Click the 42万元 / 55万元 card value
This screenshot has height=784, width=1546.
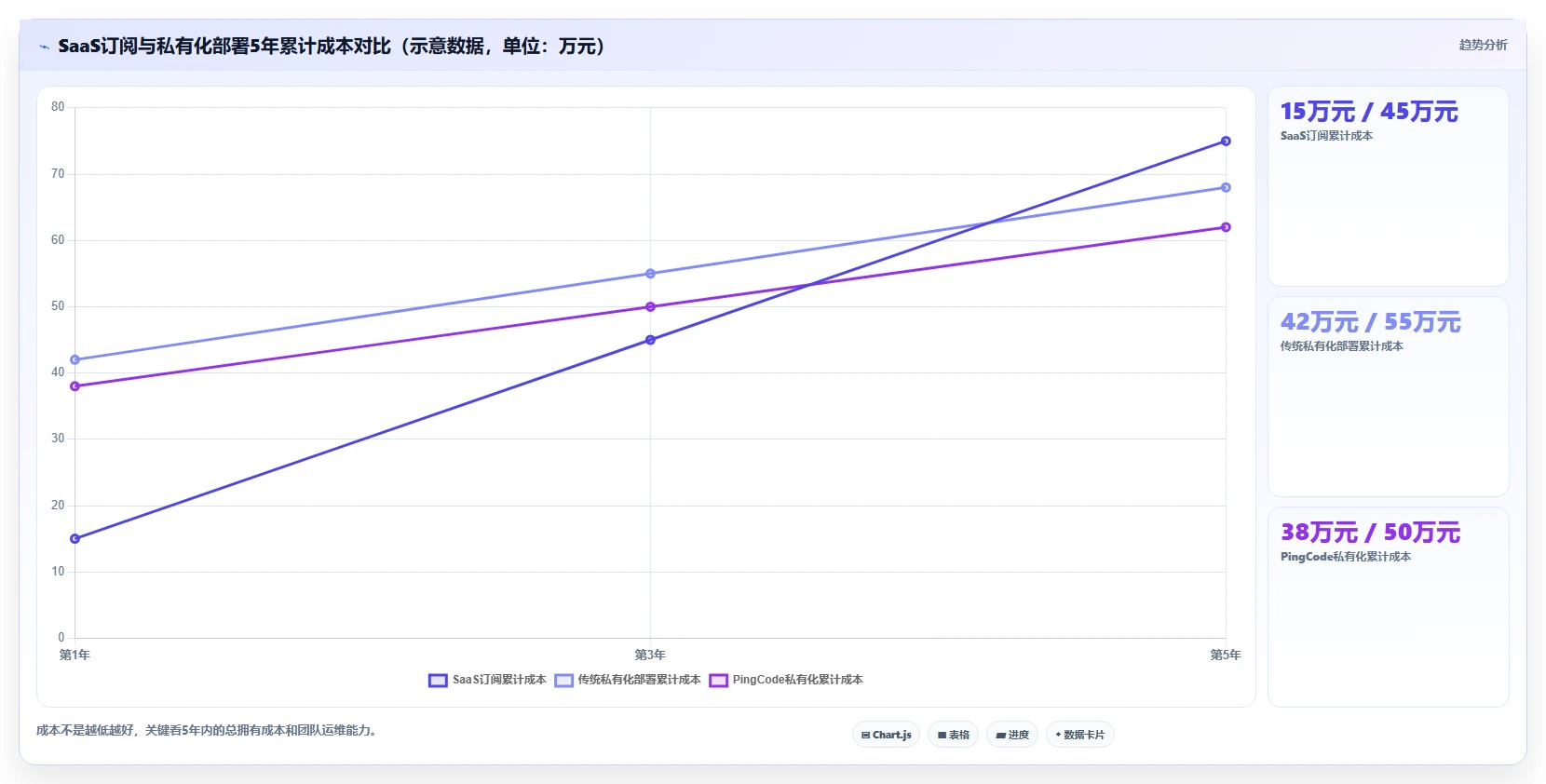tap(1371, 322)
